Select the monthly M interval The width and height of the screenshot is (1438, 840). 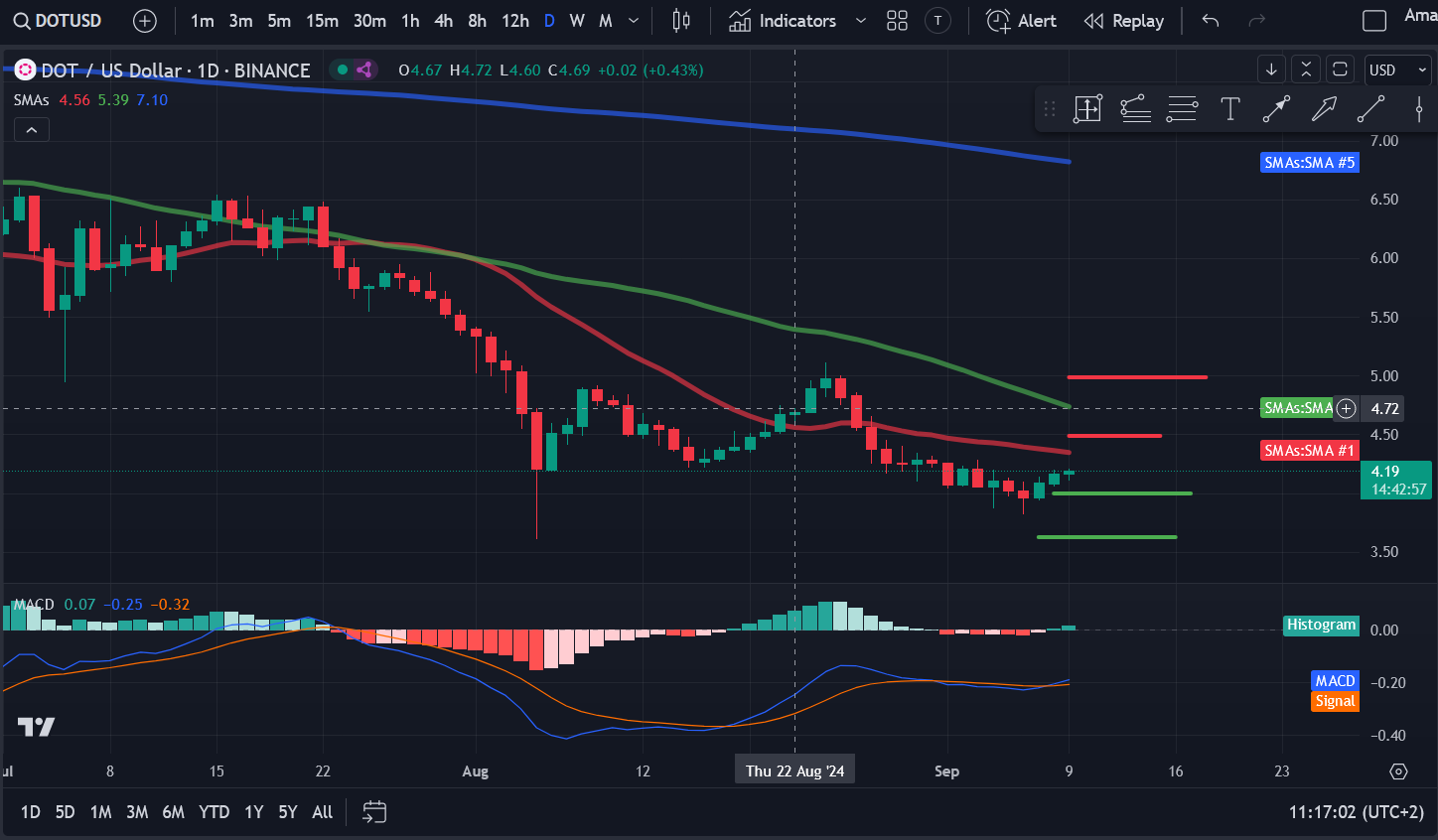(x=606, y=21)
